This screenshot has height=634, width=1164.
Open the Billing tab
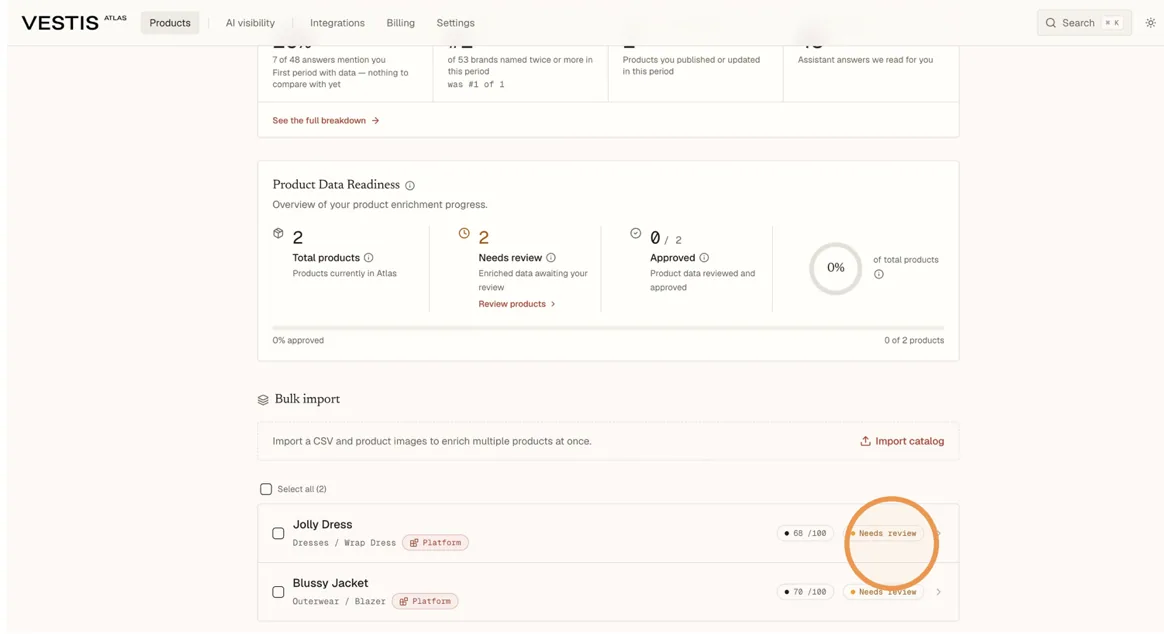tap(400, 23)
